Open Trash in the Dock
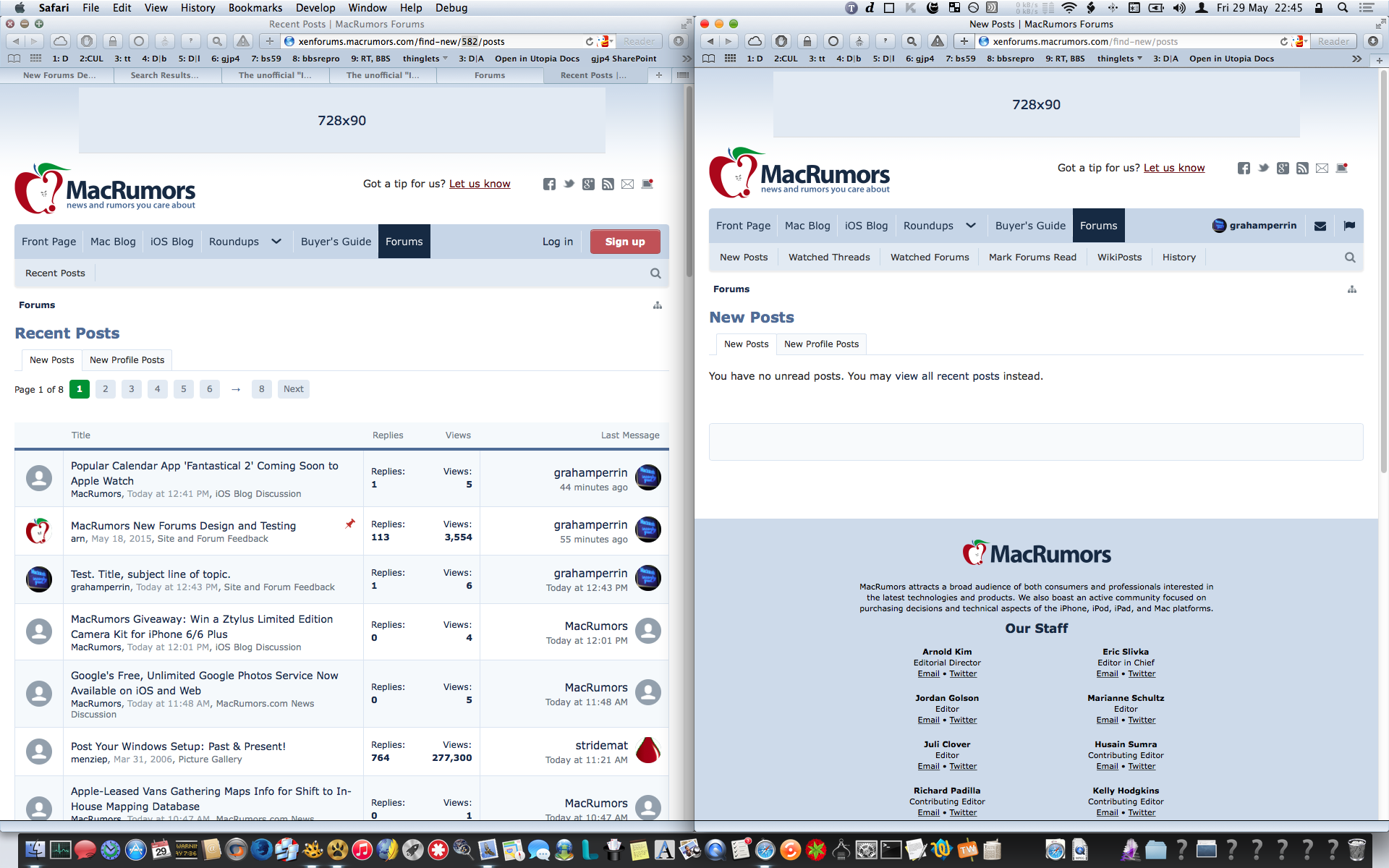The image size is (1389, 868). click(x=1357, y=850)
